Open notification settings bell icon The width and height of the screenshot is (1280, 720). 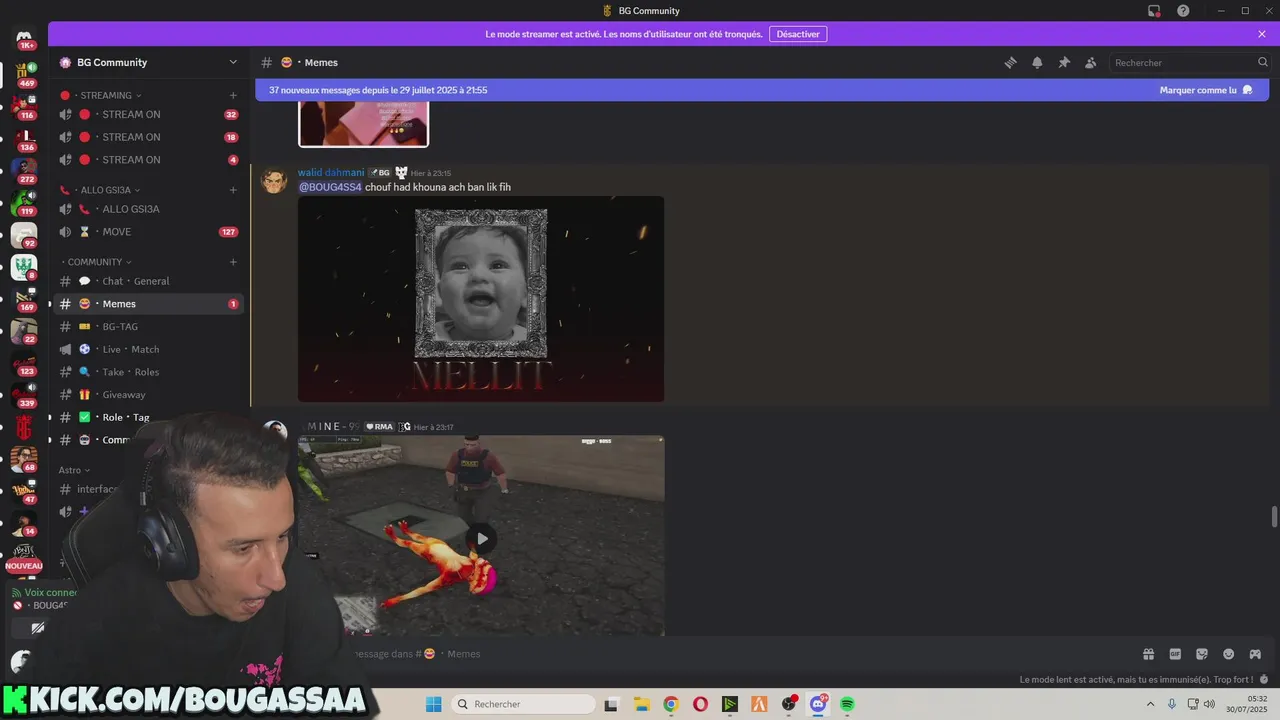click(x=1037, y=62)
